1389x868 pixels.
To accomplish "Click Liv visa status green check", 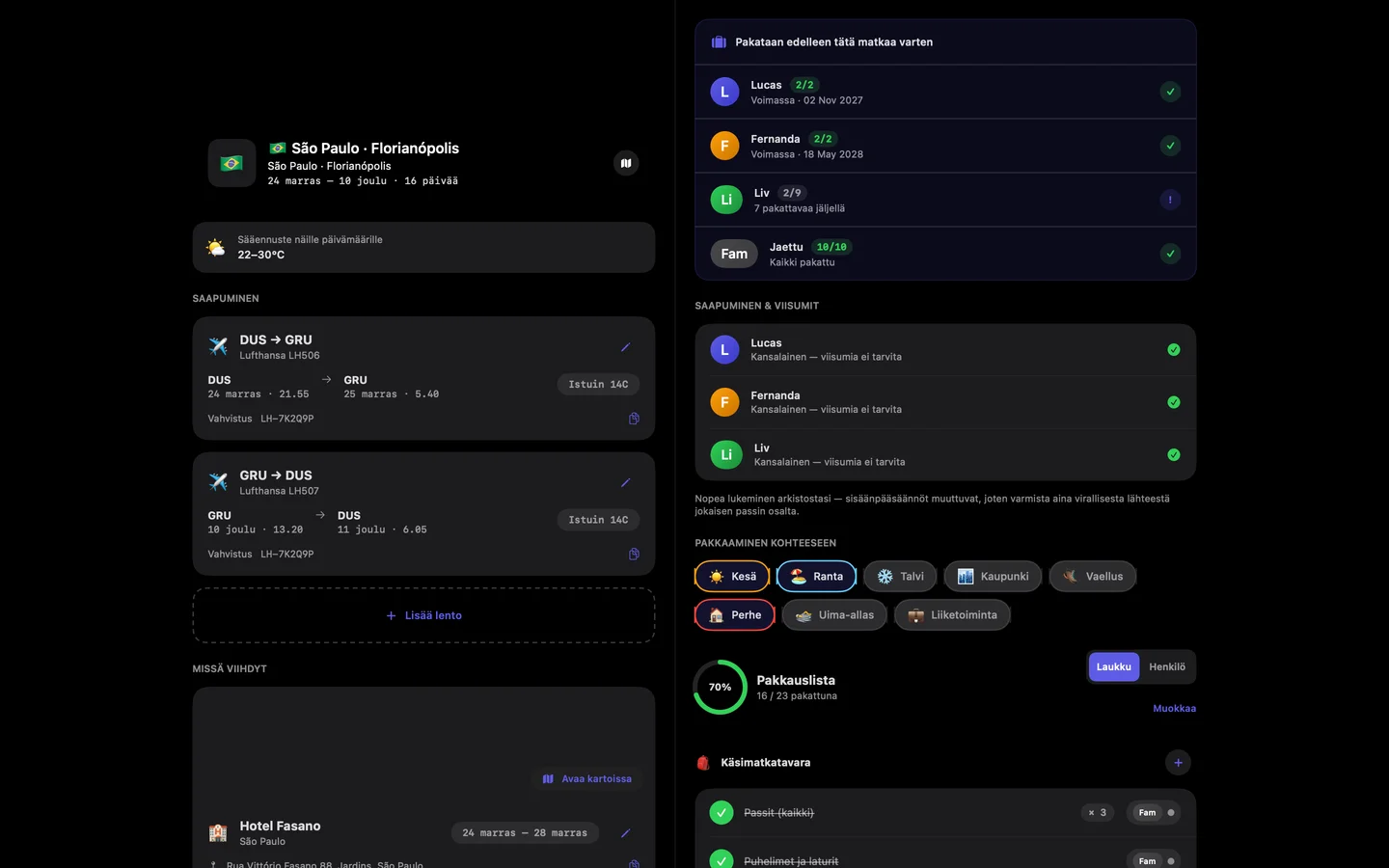I will [x=1174, y=454].
